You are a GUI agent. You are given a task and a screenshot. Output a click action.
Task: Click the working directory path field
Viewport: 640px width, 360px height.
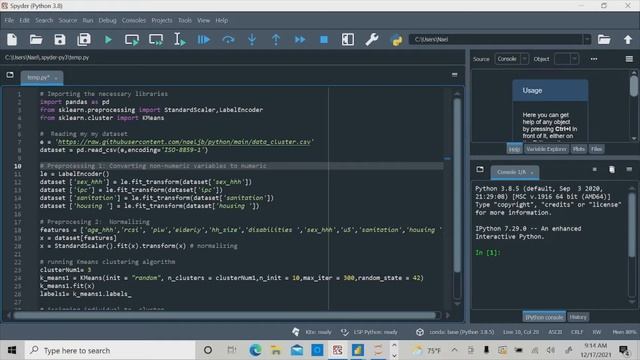[496, 39]
